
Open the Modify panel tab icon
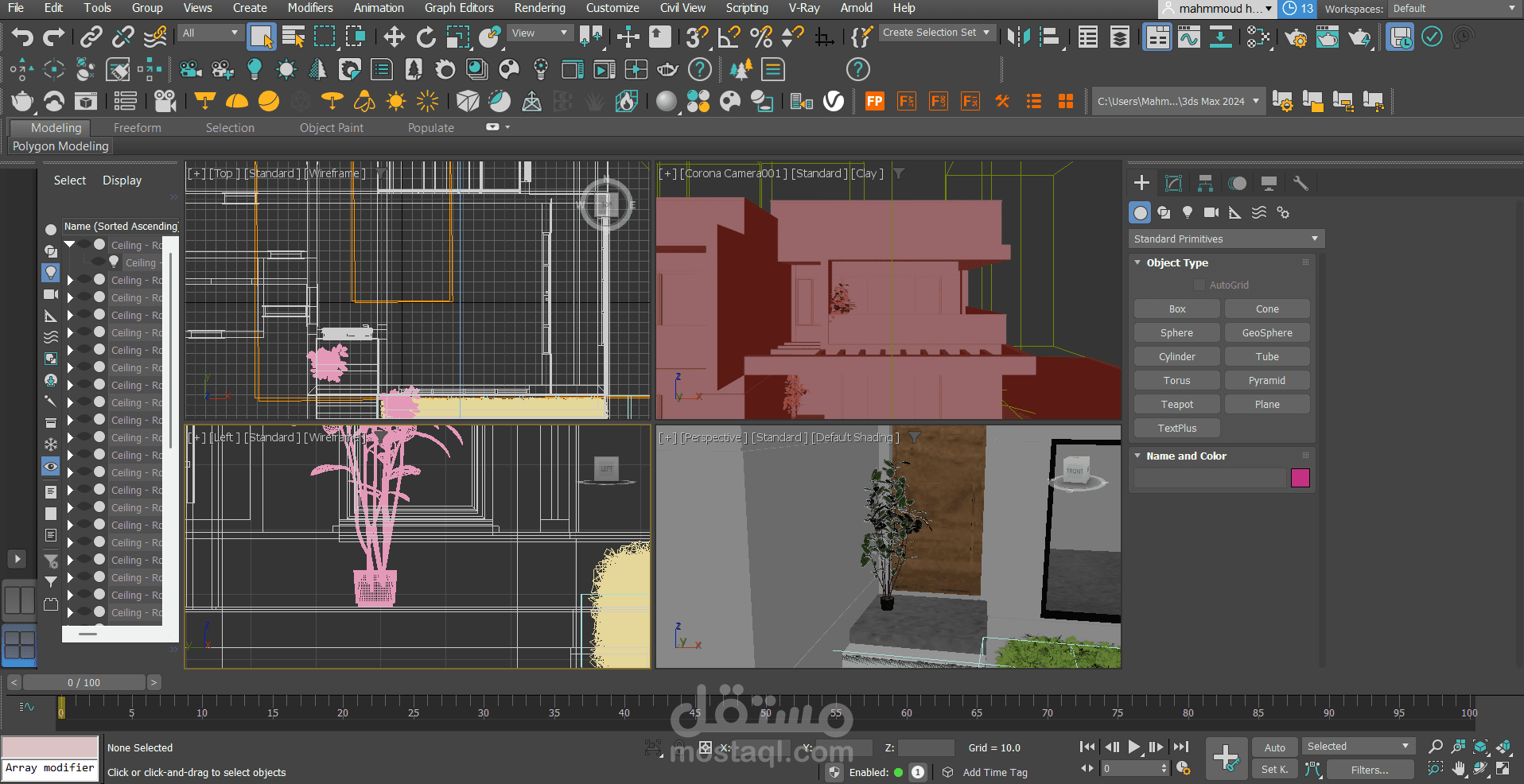coord(1173,184)
